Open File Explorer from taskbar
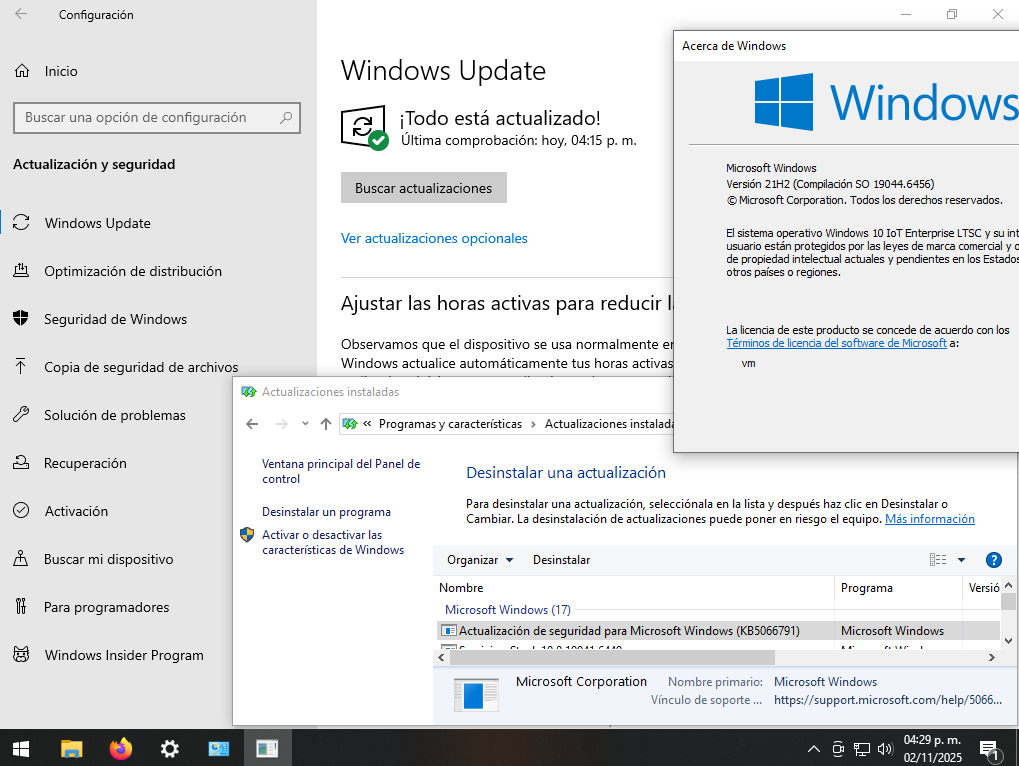Screen dimensions: 1019x766 click(x=71, y=749)
